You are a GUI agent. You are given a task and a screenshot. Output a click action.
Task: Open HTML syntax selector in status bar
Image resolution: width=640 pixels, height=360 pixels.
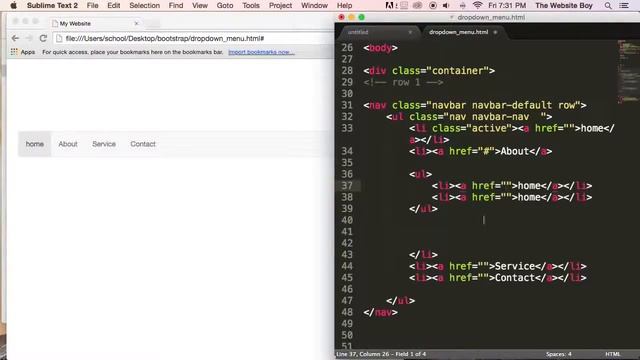click(613, 354)
